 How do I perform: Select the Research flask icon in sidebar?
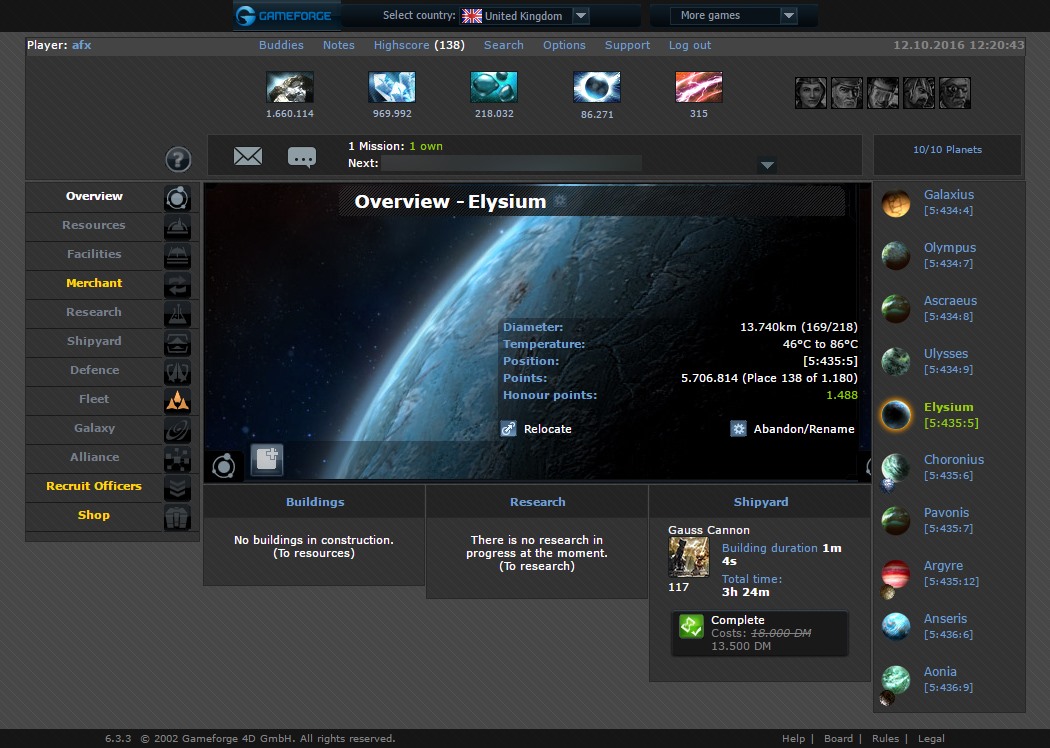pos(177,313)
